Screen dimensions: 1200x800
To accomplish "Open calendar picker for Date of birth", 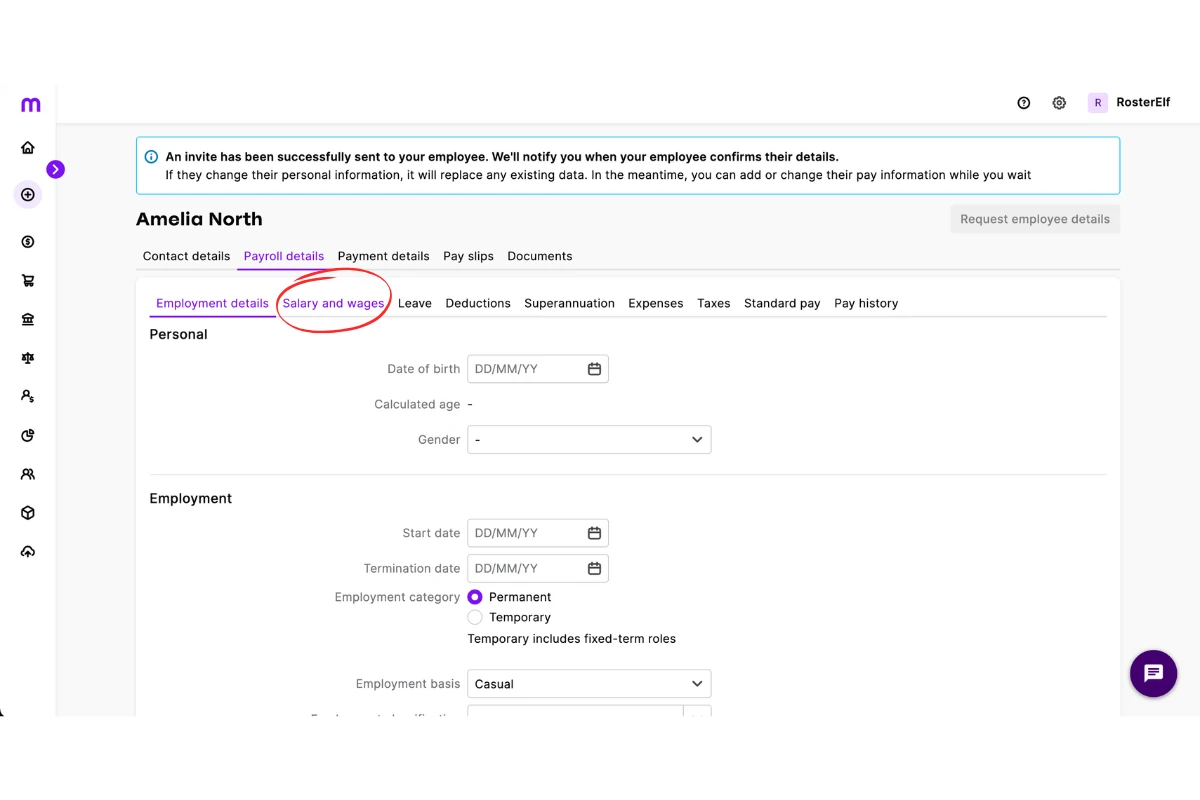I will point(594,369).
